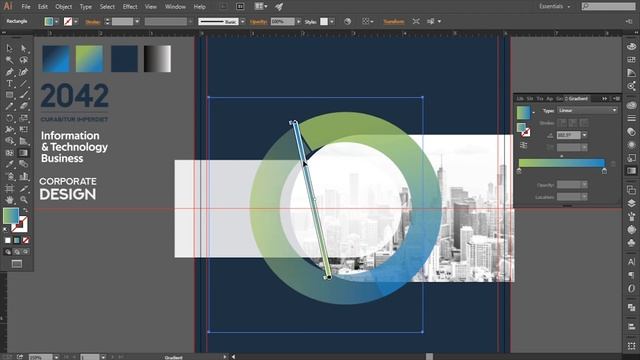640x360 pixels.
Task: Open the stroke color dropdown in control bar
Action: [76, 21]
